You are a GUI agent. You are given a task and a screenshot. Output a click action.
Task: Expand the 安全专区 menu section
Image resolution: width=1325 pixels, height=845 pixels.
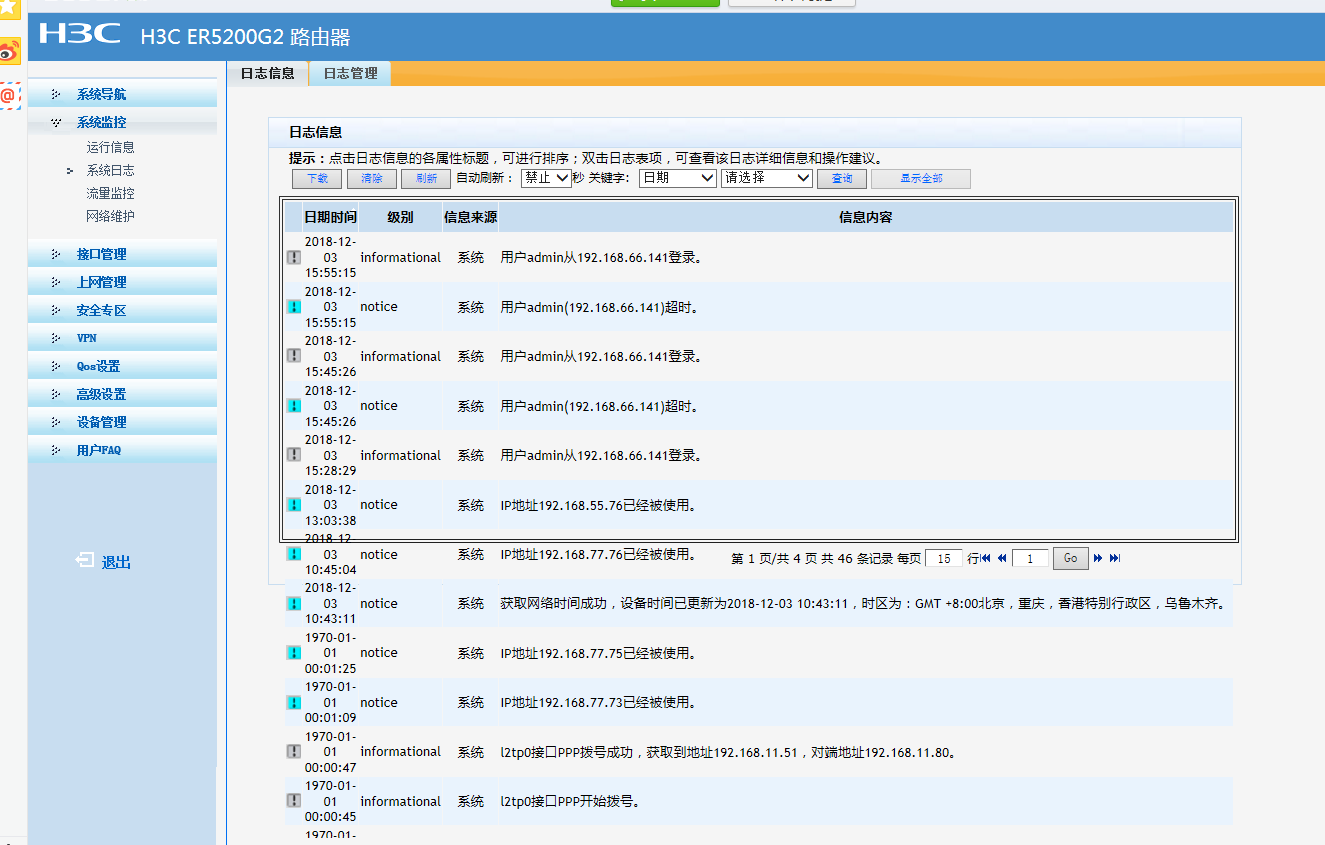point(122,310)
